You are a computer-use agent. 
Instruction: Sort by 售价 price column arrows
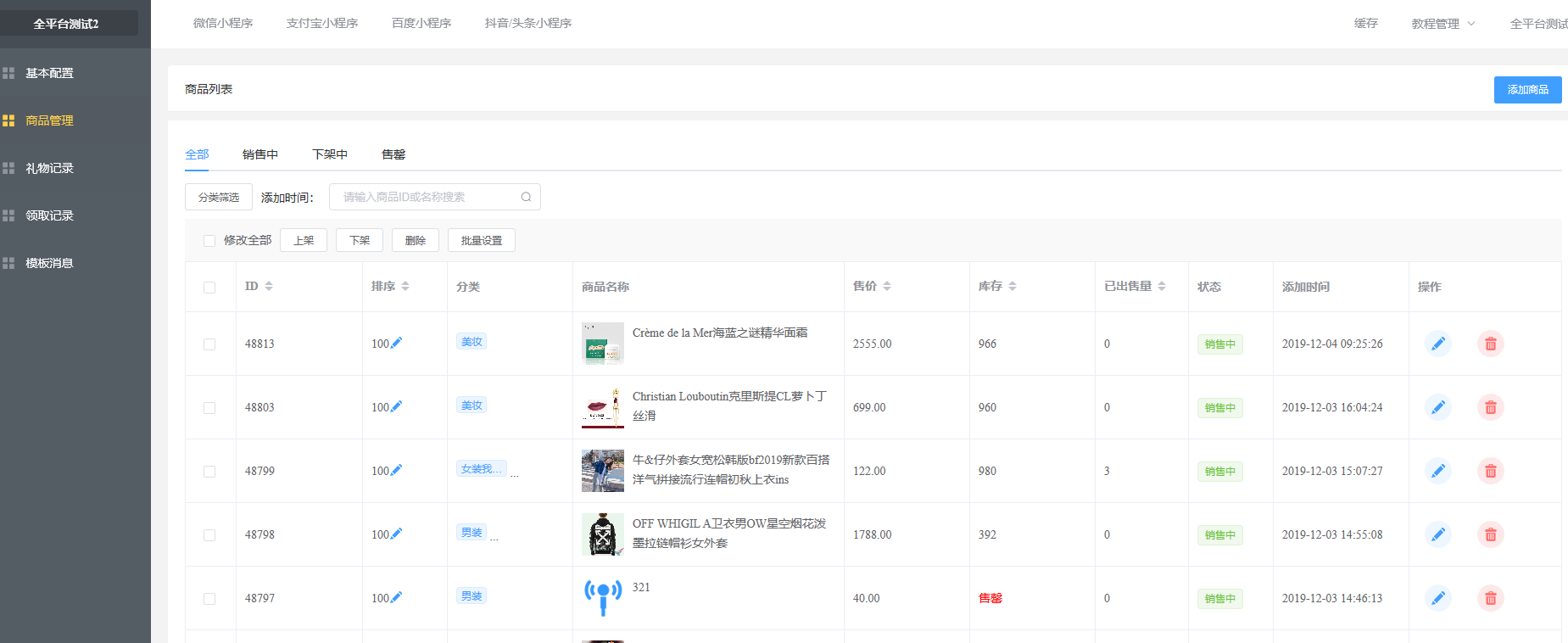click(x=887, y=287)
